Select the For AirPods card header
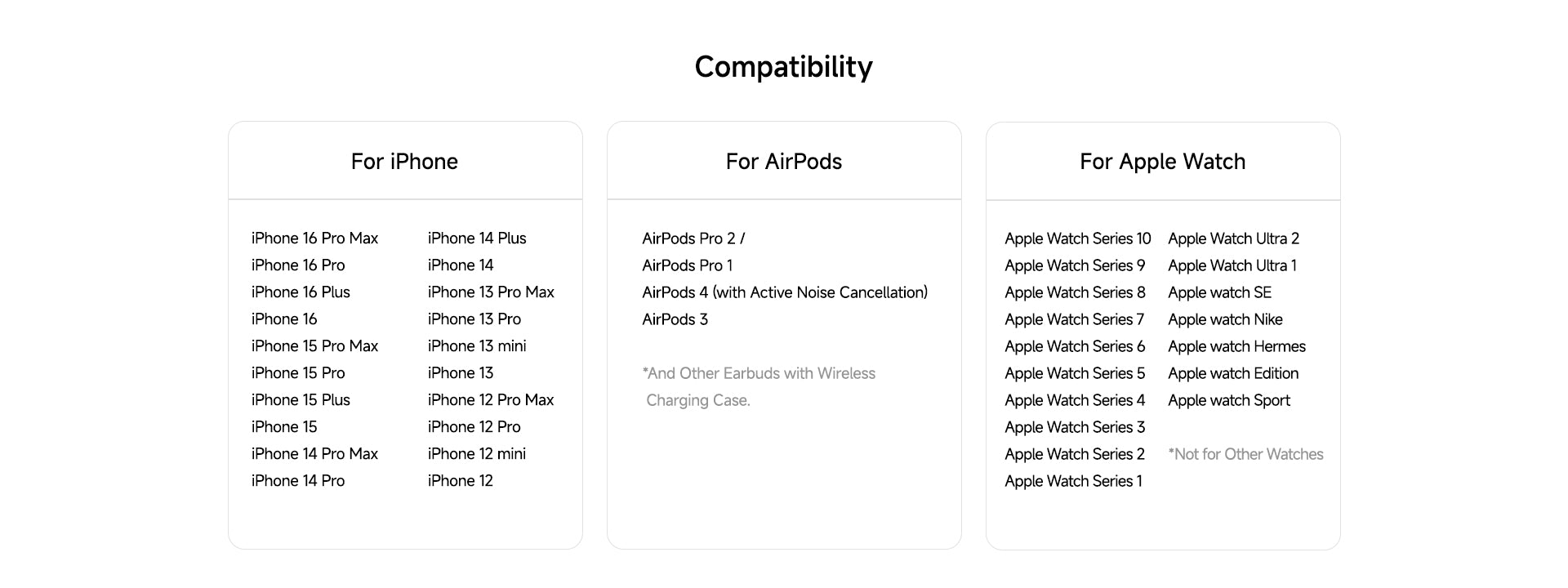Viewport: 1568px width, 588px height. (x=784, y=162)
